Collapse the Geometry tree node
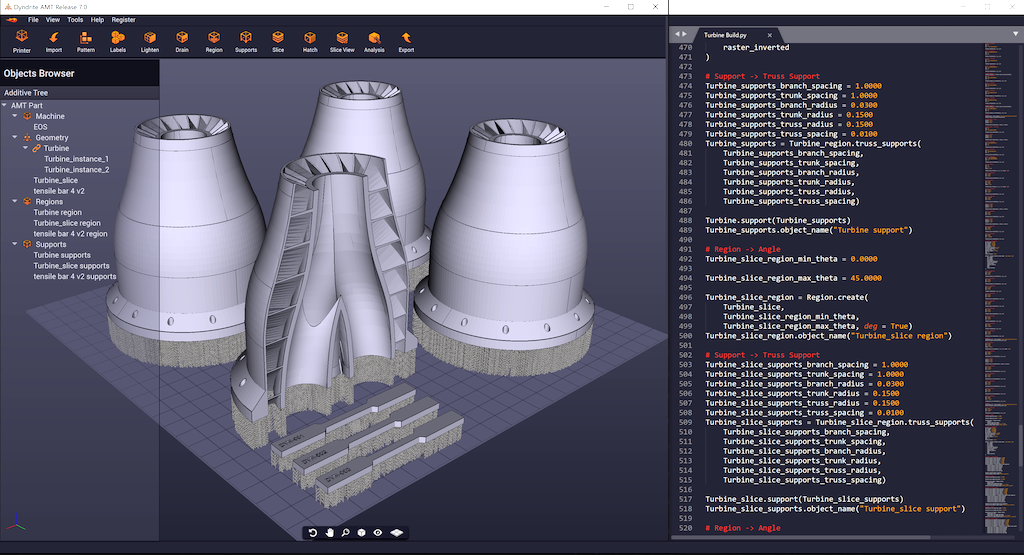Screen dimensions: 1024x555 pos(16,138)
